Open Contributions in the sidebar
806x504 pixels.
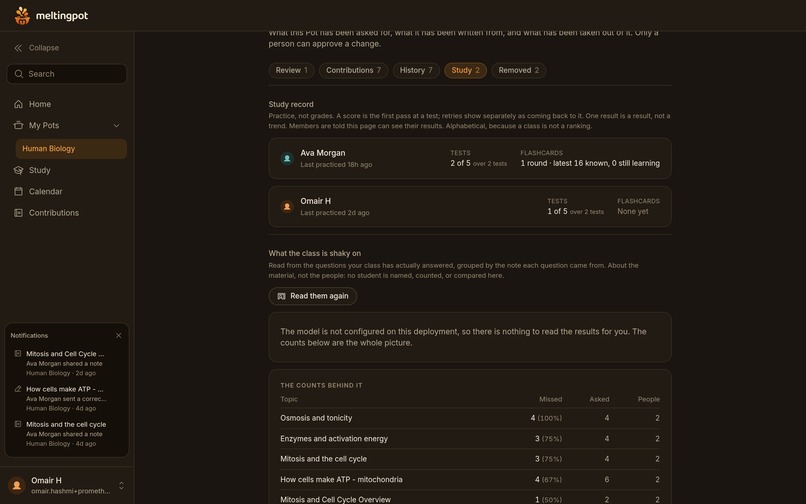pos(67,213)
